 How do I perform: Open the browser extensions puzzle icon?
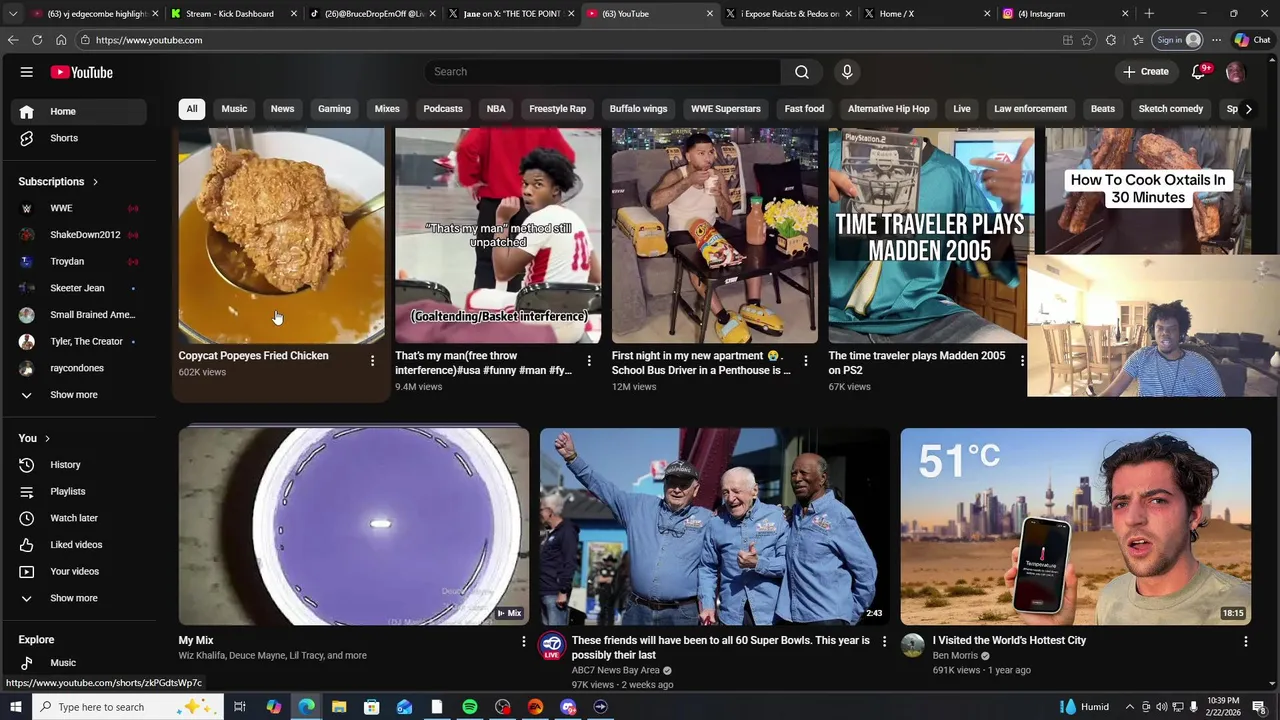click(1111, 40)
